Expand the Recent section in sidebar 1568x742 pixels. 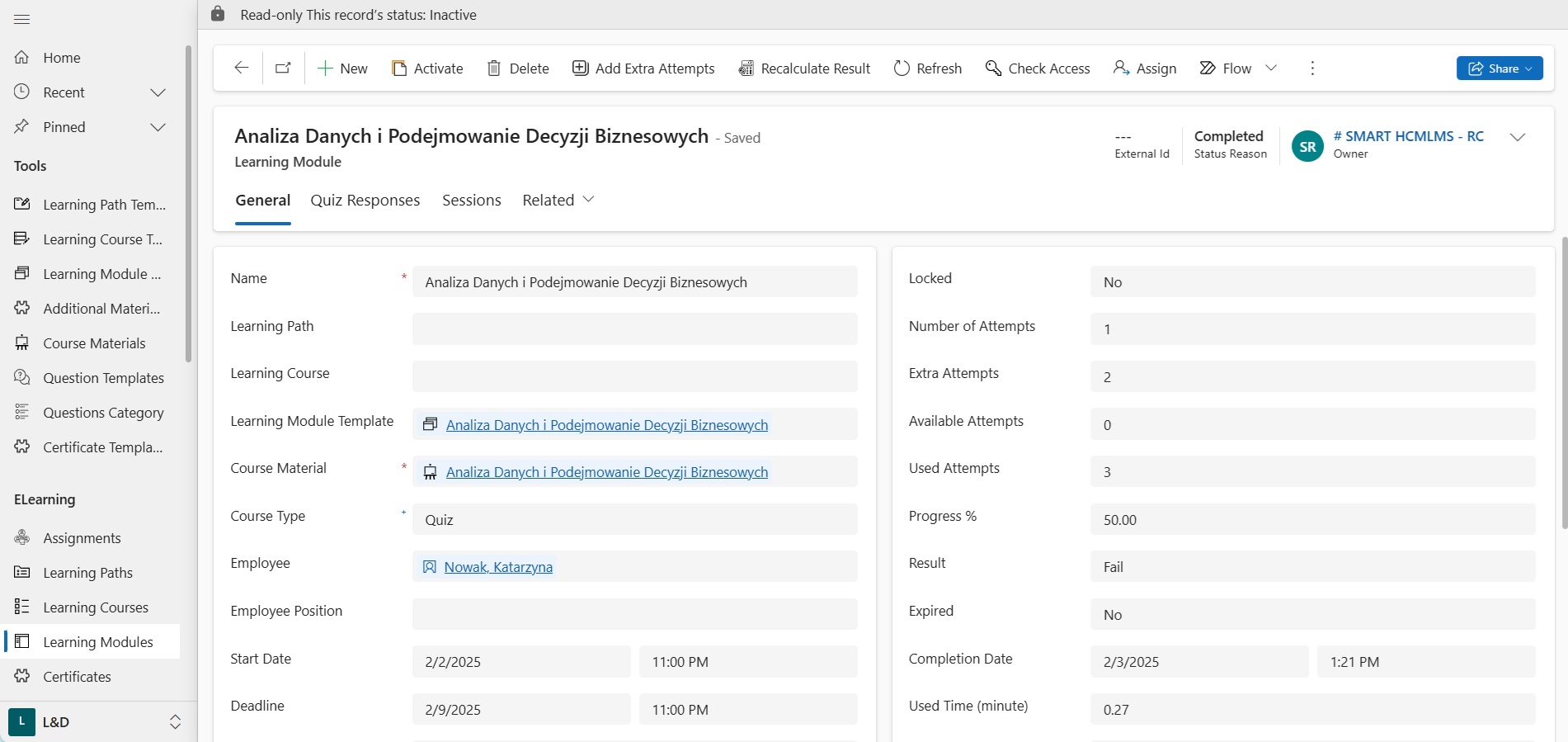click(158, 92)
